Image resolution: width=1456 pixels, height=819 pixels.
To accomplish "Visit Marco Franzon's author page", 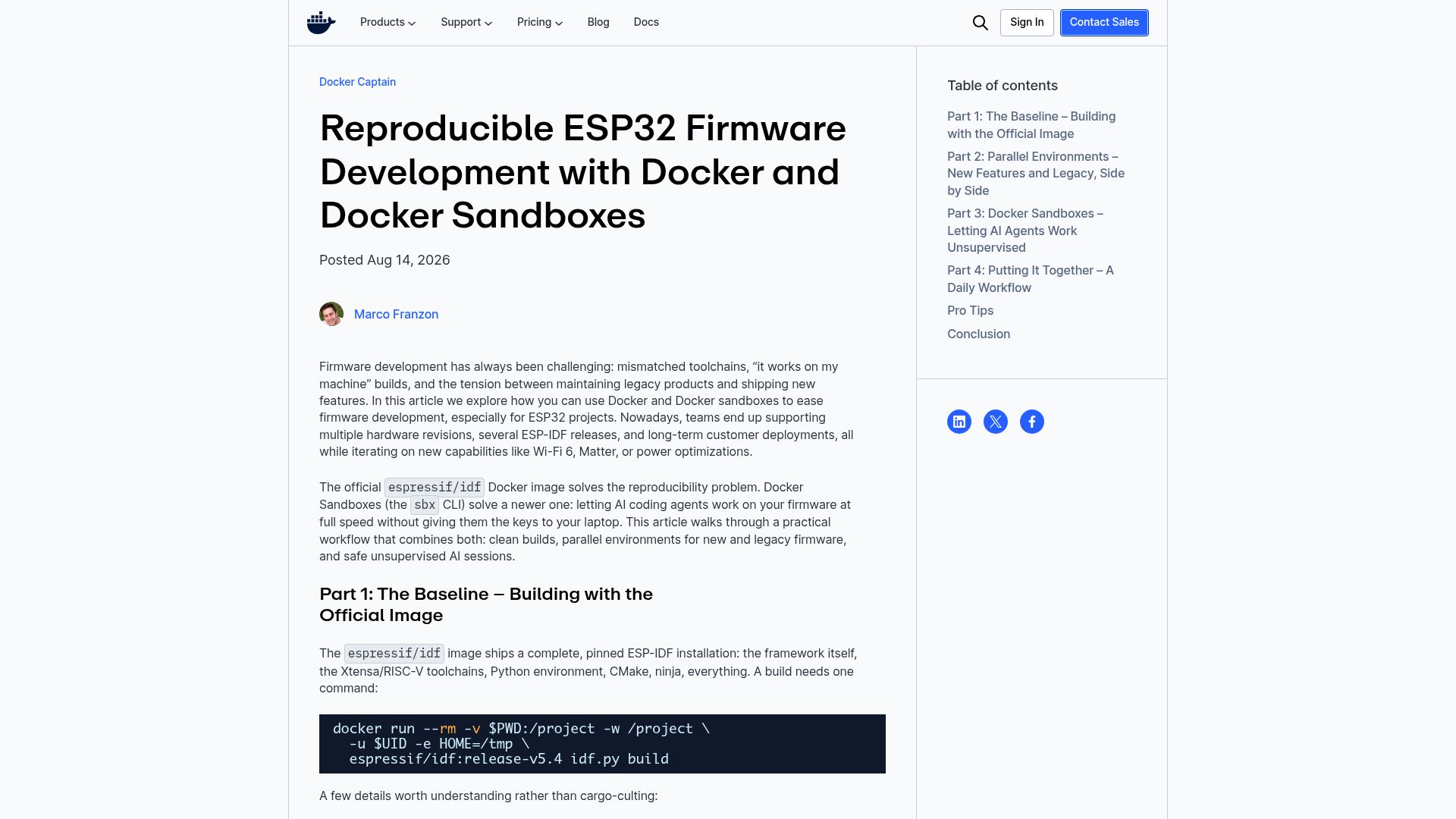I will (396, 314).
